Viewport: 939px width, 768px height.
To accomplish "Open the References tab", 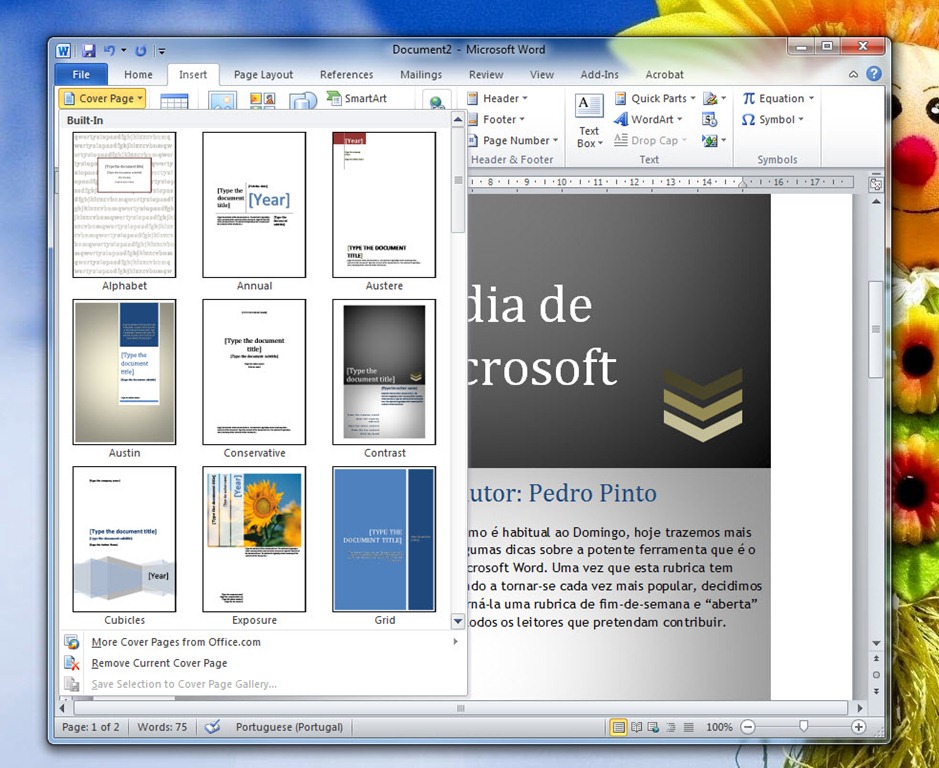I will click(x=346, y=74).
